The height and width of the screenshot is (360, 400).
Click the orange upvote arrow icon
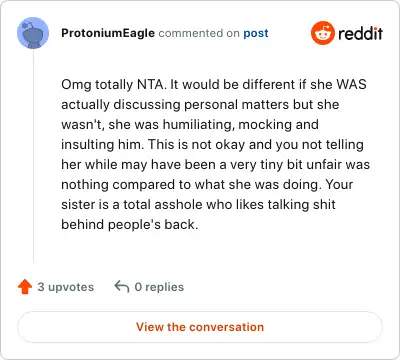(25, 287)
